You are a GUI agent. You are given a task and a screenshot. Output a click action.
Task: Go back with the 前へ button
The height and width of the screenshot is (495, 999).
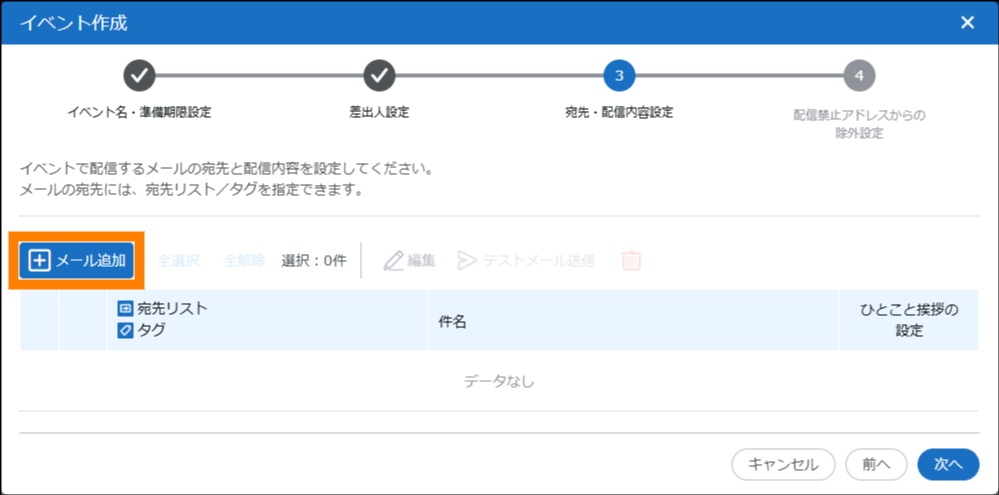click(x=876, y=464)
